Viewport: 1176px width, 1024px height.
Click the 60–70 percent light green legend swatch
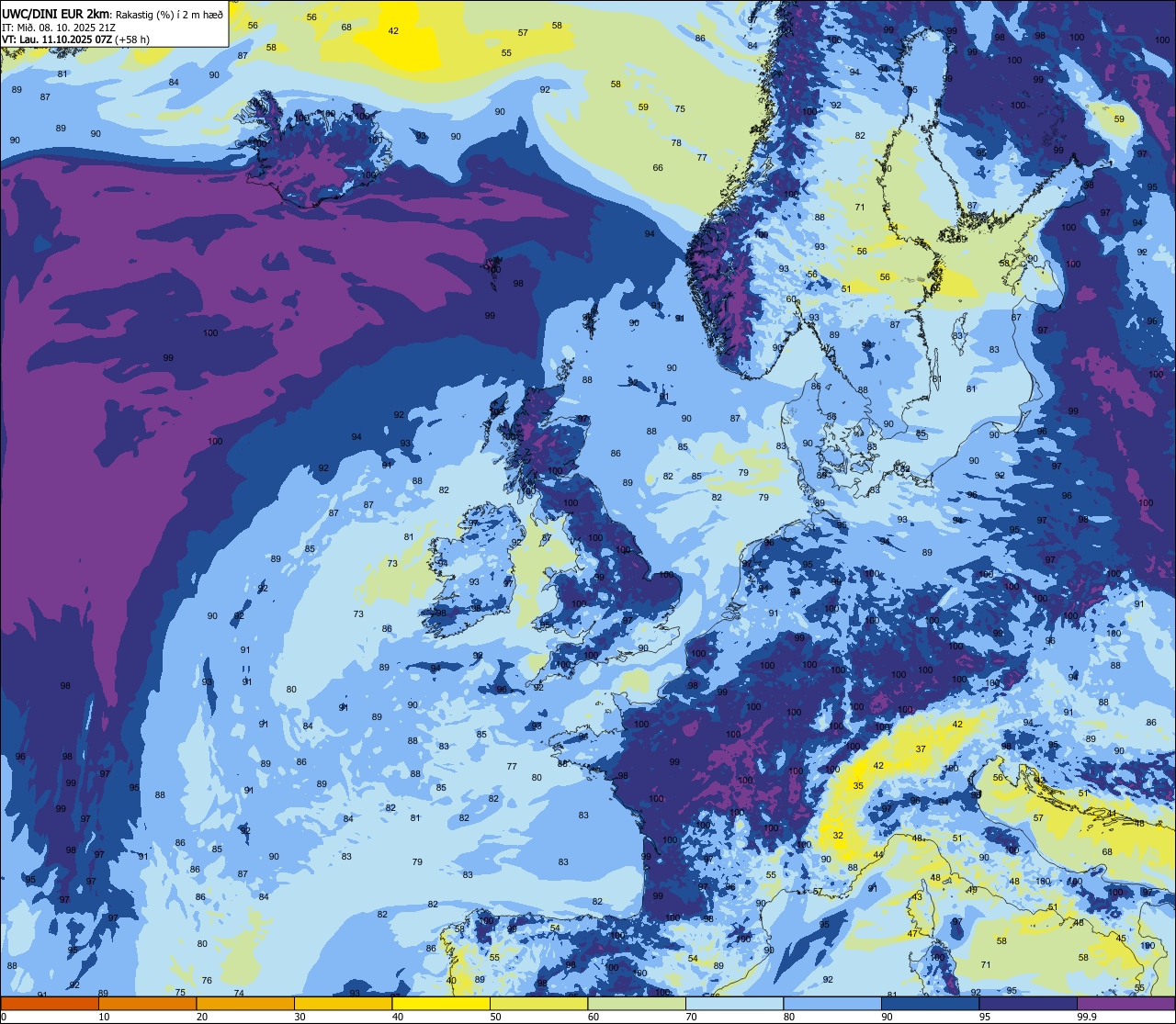pos(637,1003)
